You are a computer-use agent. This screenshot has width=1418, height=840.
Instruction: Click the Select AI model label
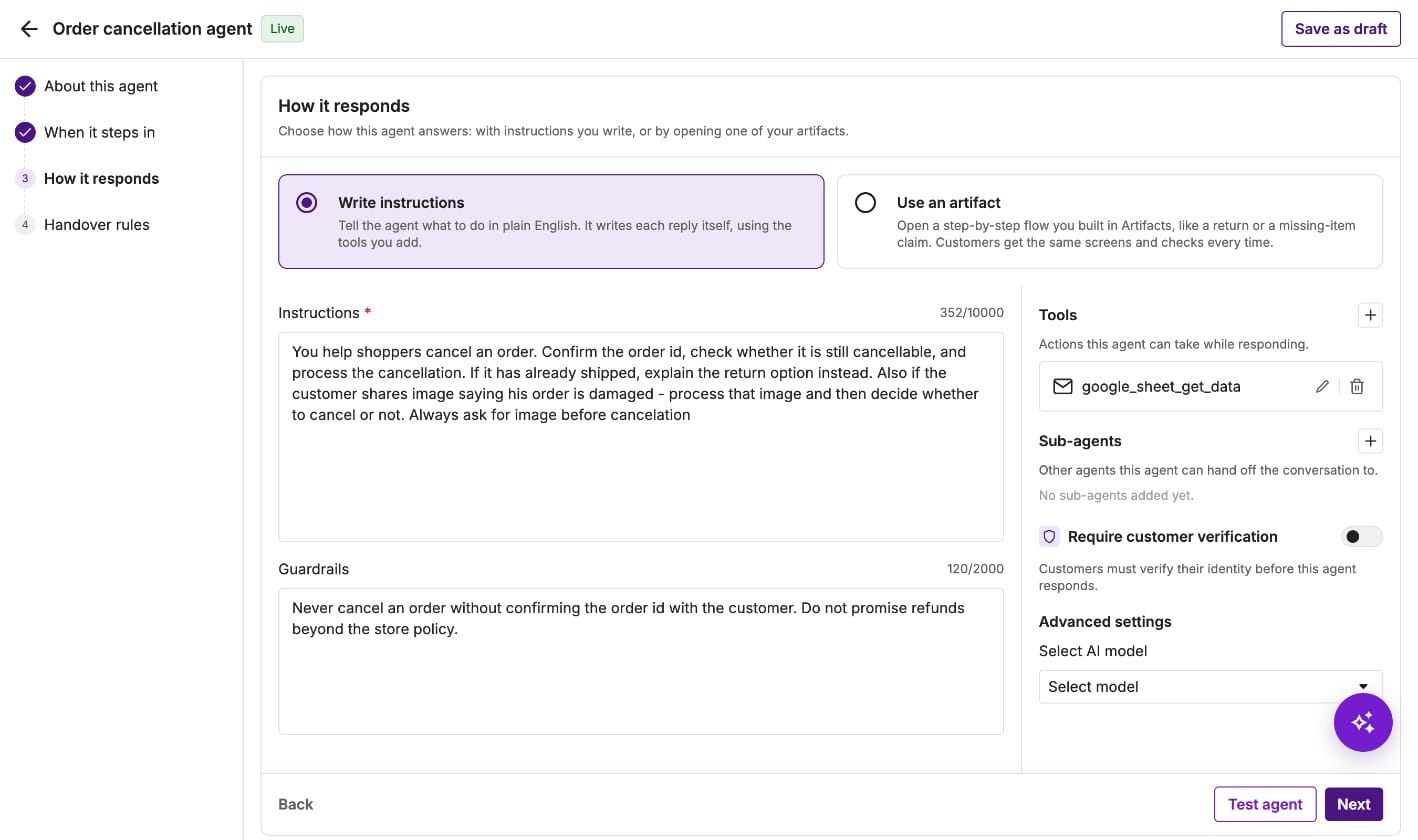[x=1093, y=651]
